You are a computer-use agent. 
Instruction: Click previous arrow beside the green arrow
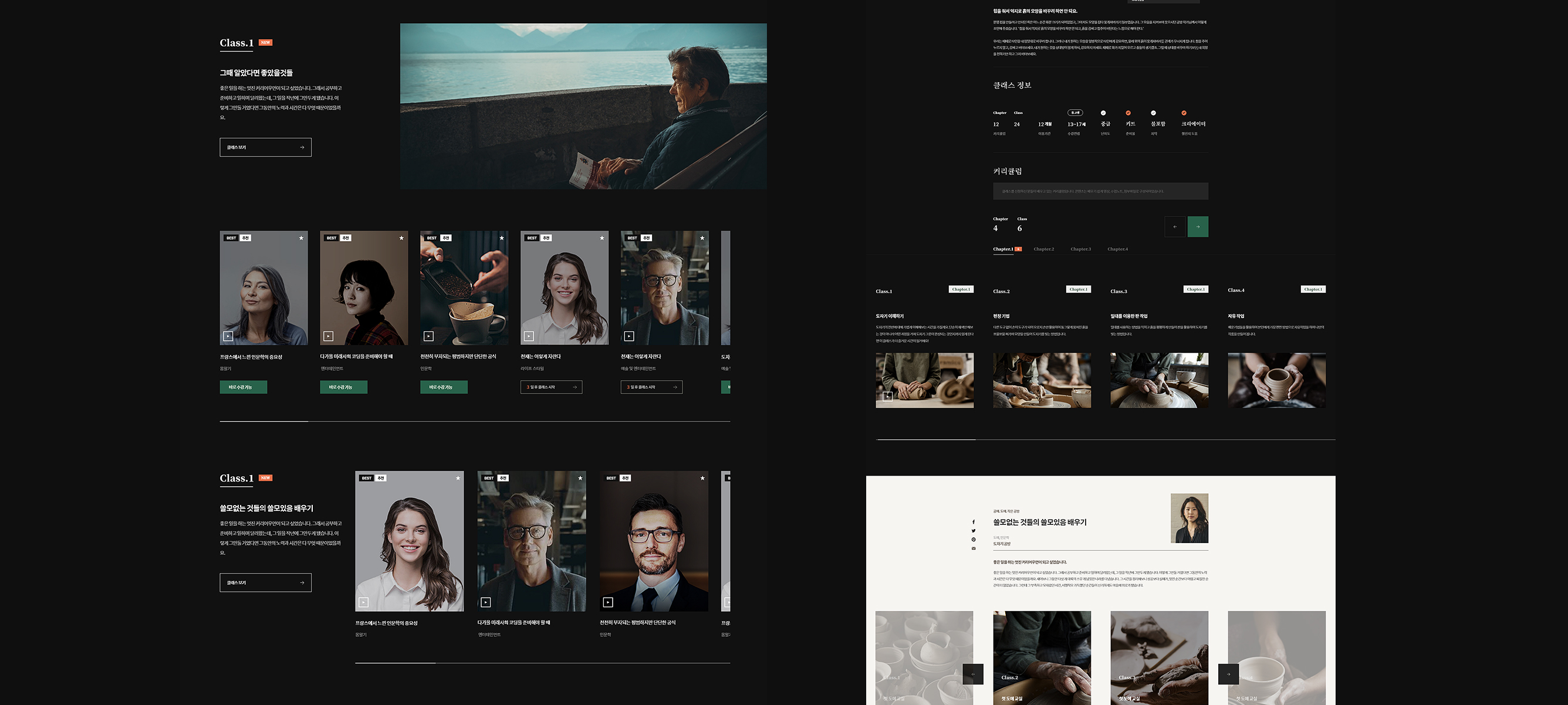point(1175,227)
